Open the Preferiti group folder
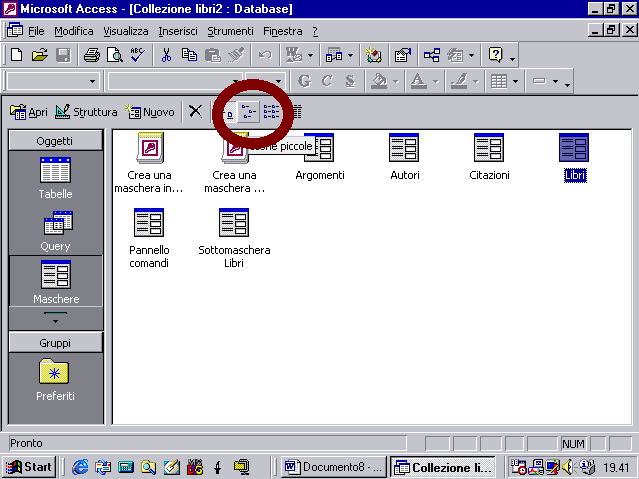Viewport: 639px width, 479px height. [55, 380]
